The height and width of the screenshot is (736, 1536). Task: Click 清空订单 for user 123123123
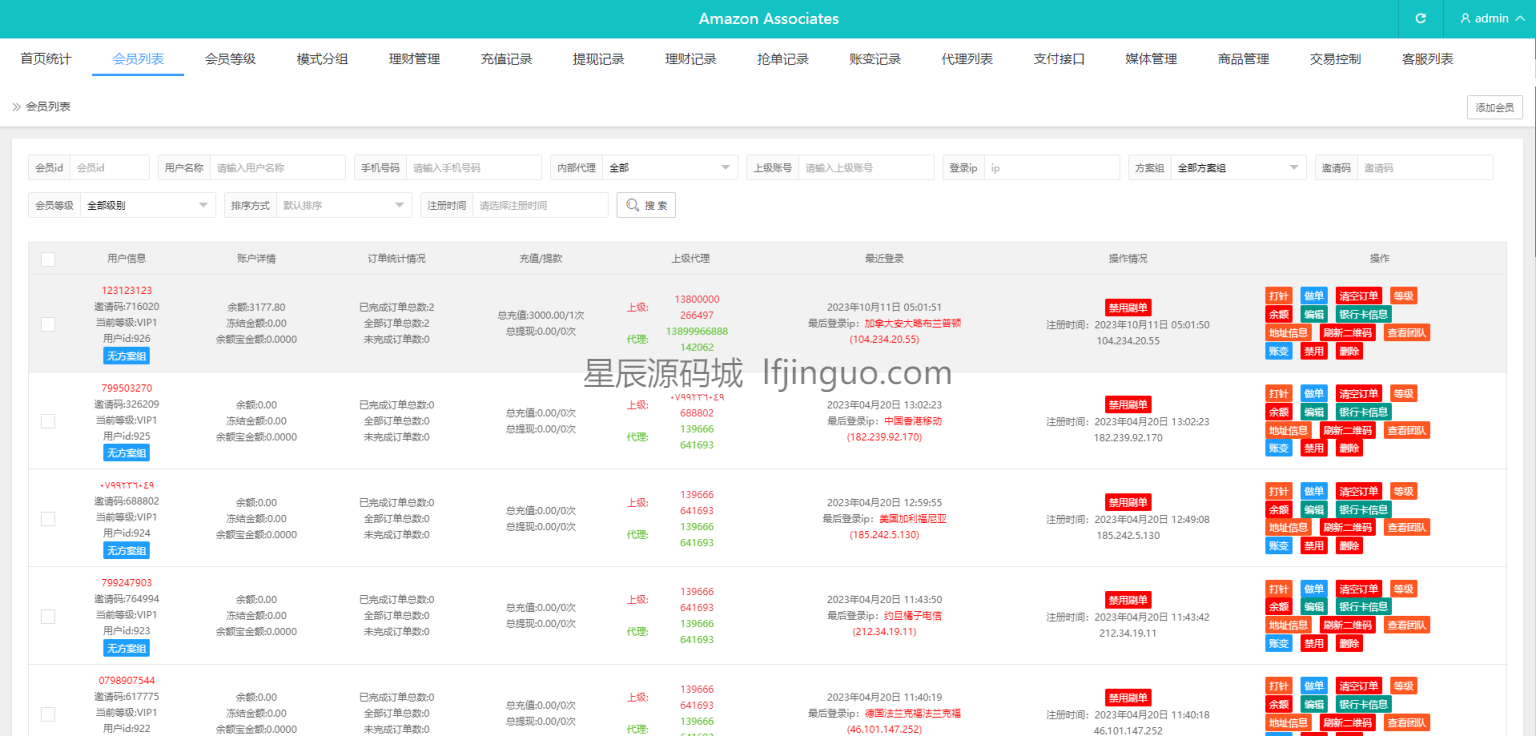tap(1359, 296)
